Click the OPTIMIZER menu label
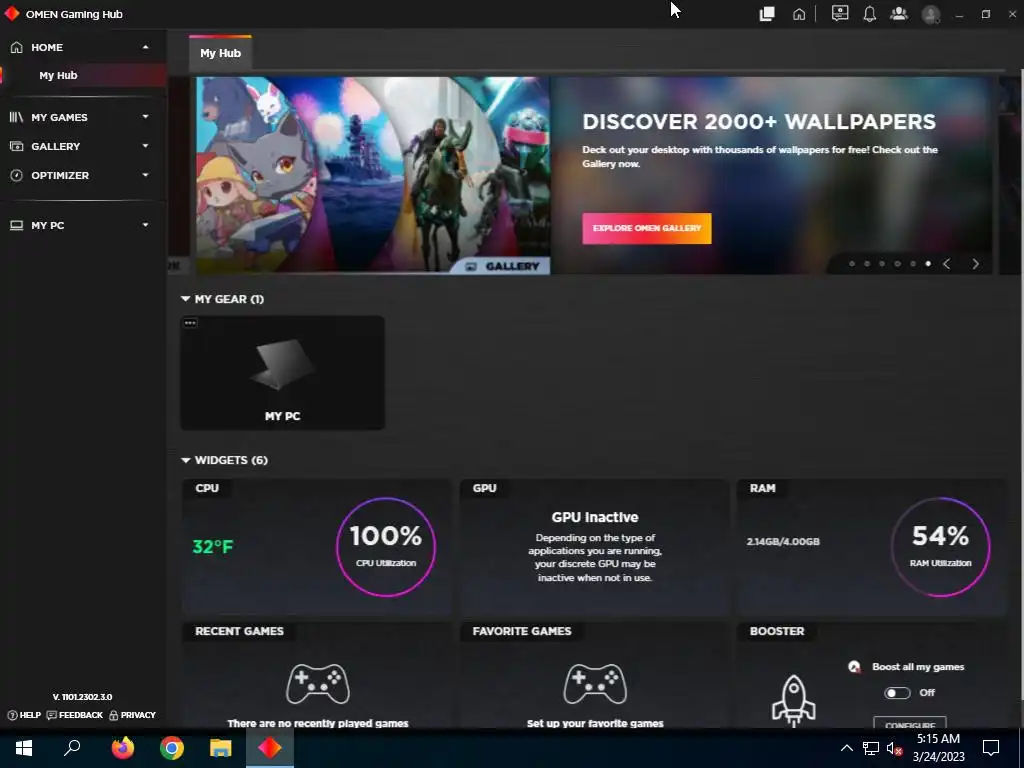The height and width of the screenshot is (768, 1024). [x=60, y=175]
